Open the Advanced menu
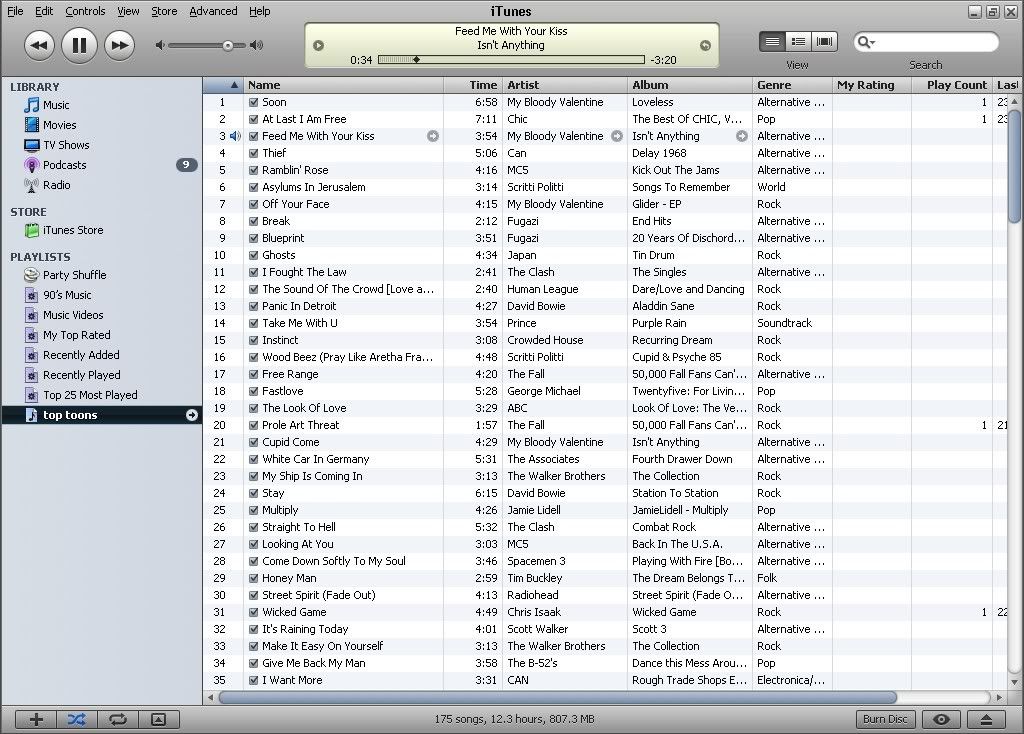Viewport: 1024px width, 734px height. (x=213, y=11)
